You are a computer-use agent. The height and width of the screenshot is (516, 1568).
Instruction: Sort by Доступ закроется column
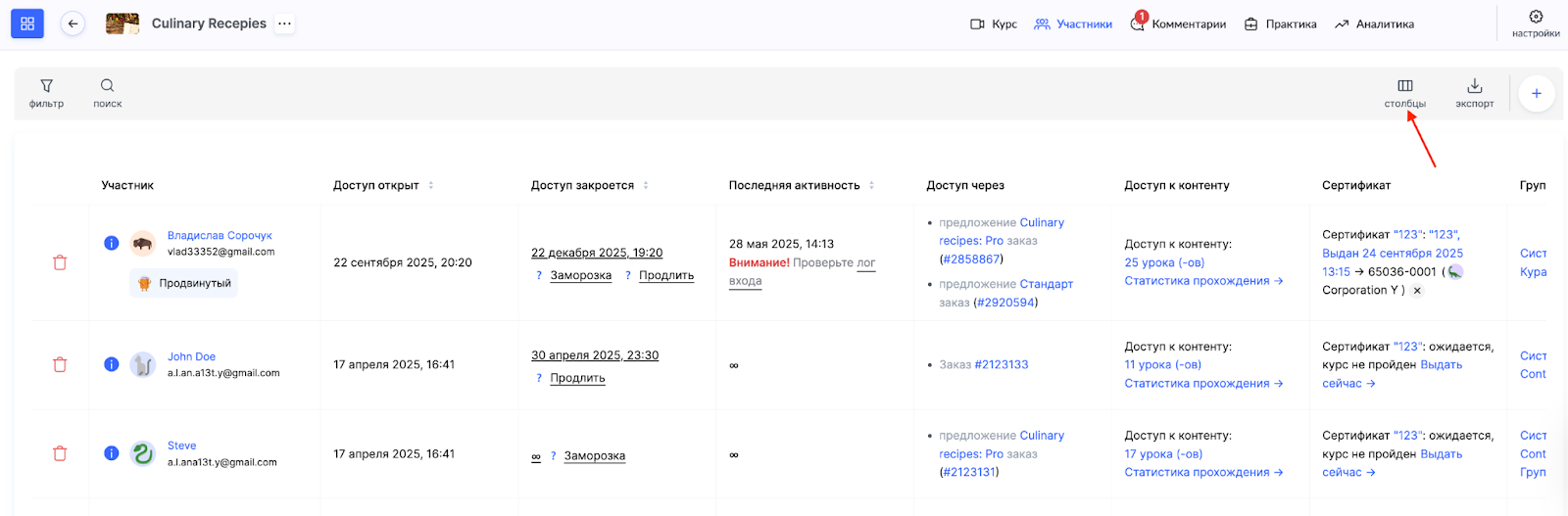[646, 185]
